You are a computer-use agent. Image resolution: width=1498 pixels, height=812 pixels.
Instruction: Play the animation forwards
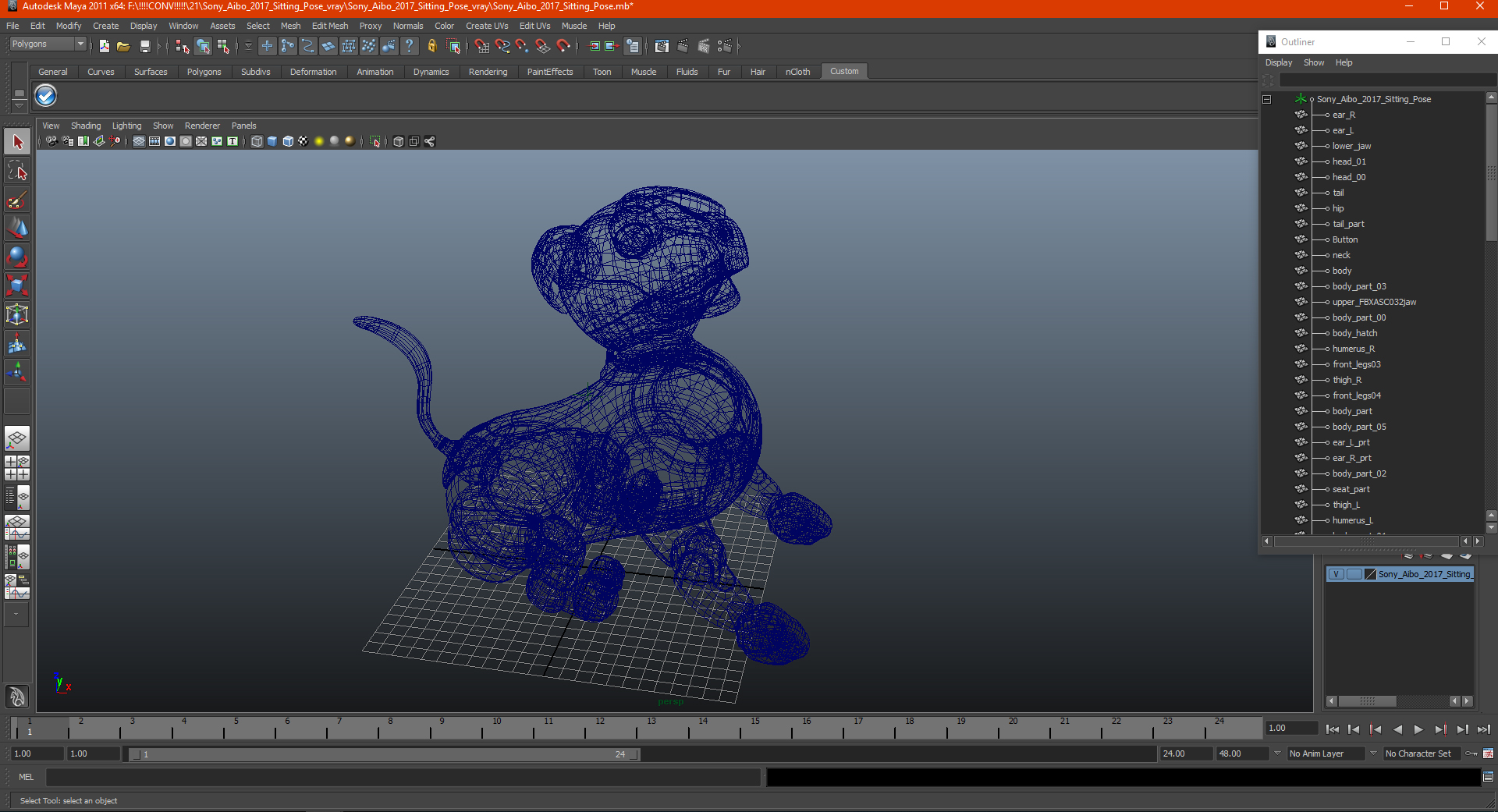(1418, 729)
